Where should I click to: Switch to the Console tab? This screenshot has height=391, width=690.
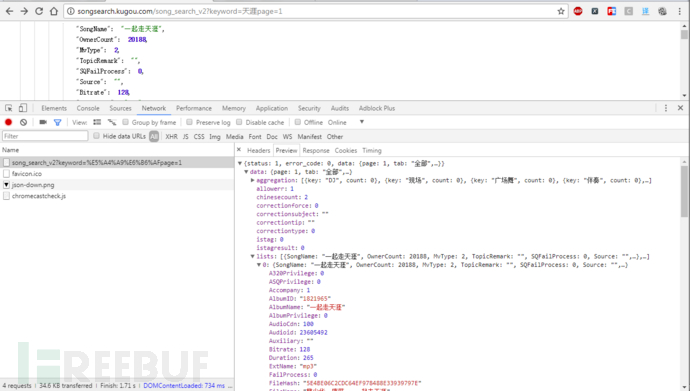click(x=88, y=108)
